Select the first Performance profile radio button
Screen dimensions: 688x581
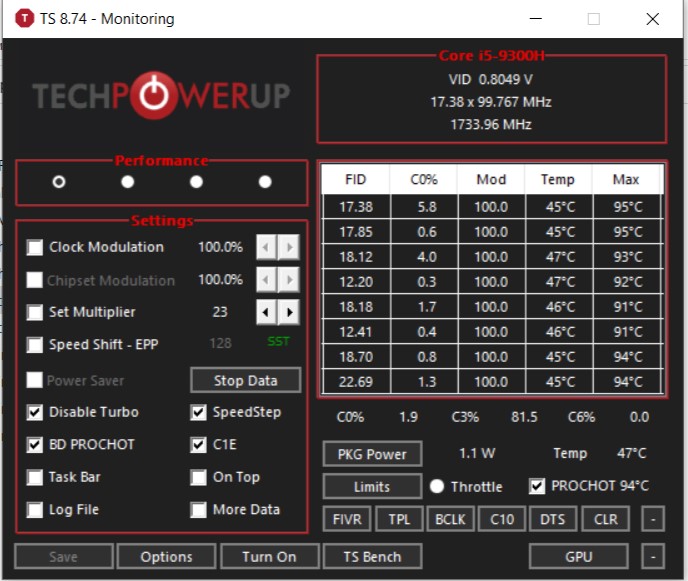point(59,181)
